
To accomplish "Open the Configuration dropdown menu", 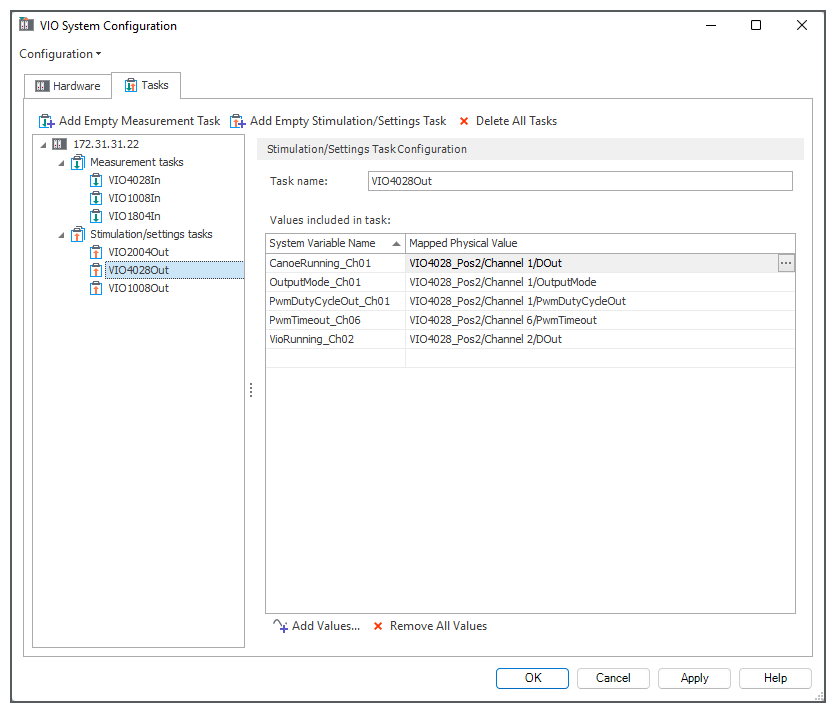I will 60,54.
